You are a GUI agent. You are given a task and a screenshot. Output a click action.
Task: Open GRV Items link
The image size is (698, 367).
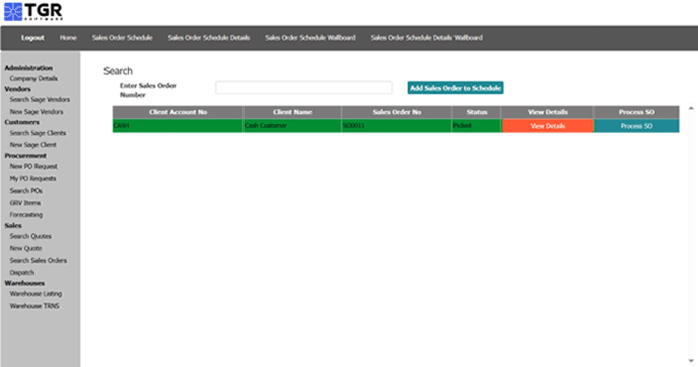click(x=25, y=203)
